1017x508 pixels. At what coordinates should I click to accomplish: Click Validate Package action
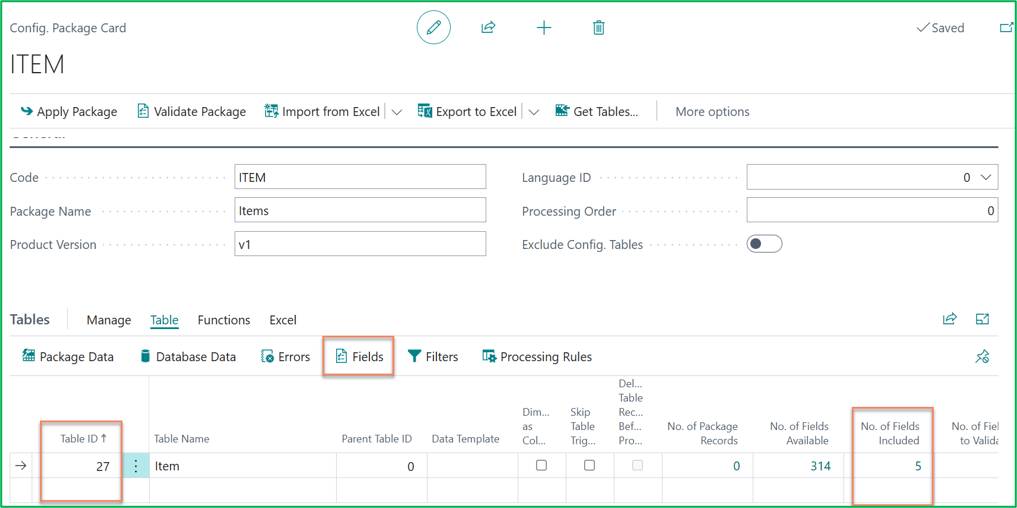[191, 112]
